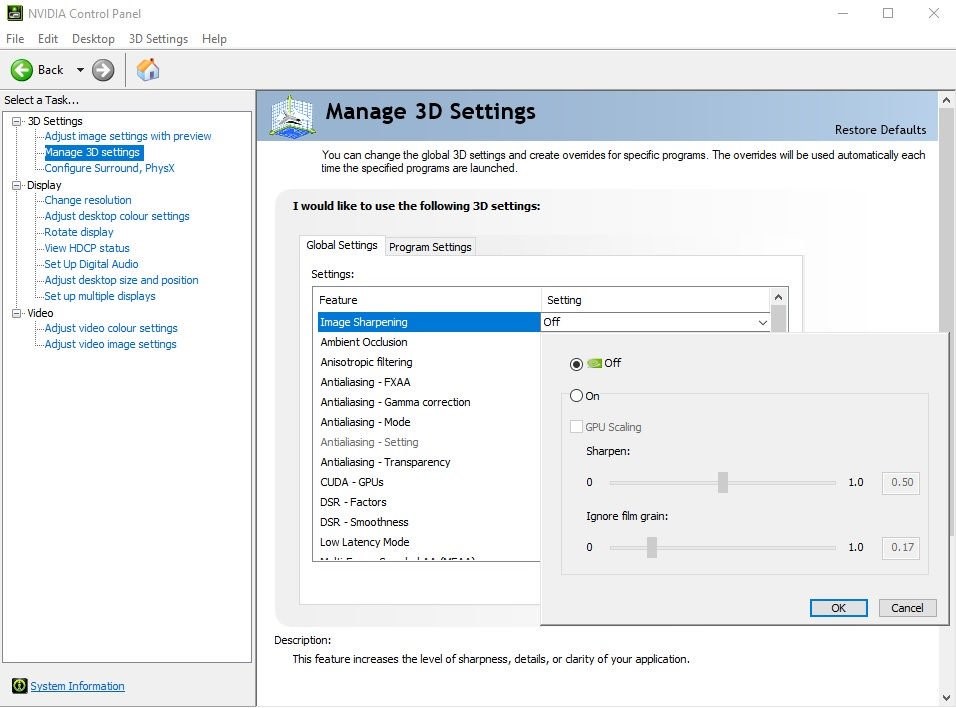Click the settings list scroll up arrow
This screenshot has width=956, height=708.
tap(778, 298)
